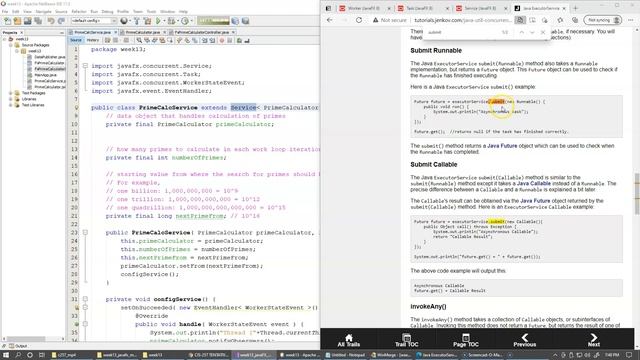The width and height of the screenshot is (640, 360).
Task: Expand the Test Libraries node
Action: pyautogui.click(x=11, y=105)
